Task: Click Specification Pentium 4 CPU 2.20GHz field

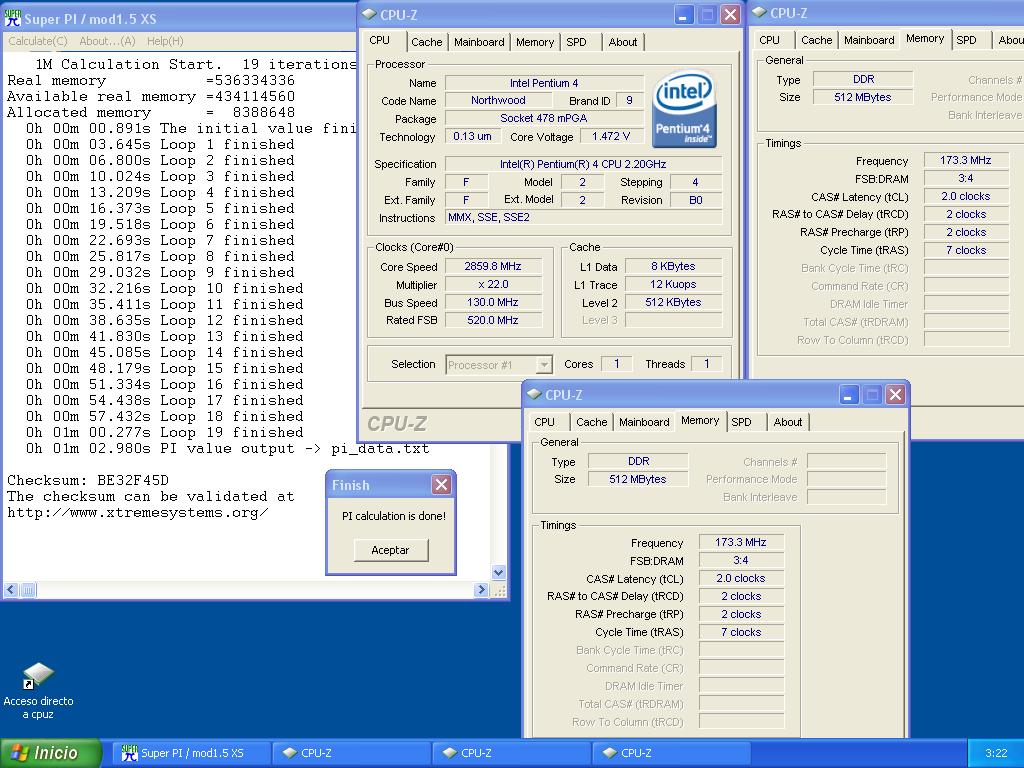Action: click(x=583, y=164)
